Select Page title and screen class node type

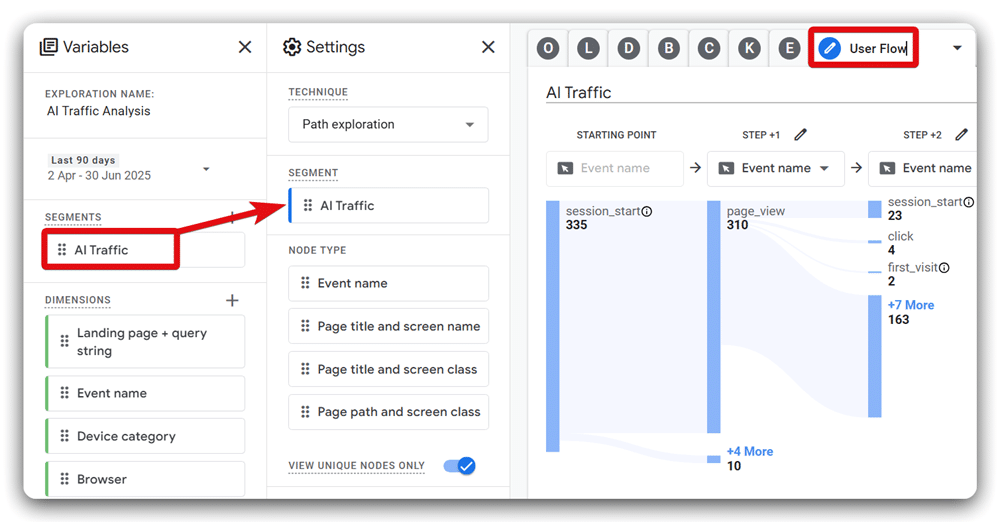tap(388, 369)
